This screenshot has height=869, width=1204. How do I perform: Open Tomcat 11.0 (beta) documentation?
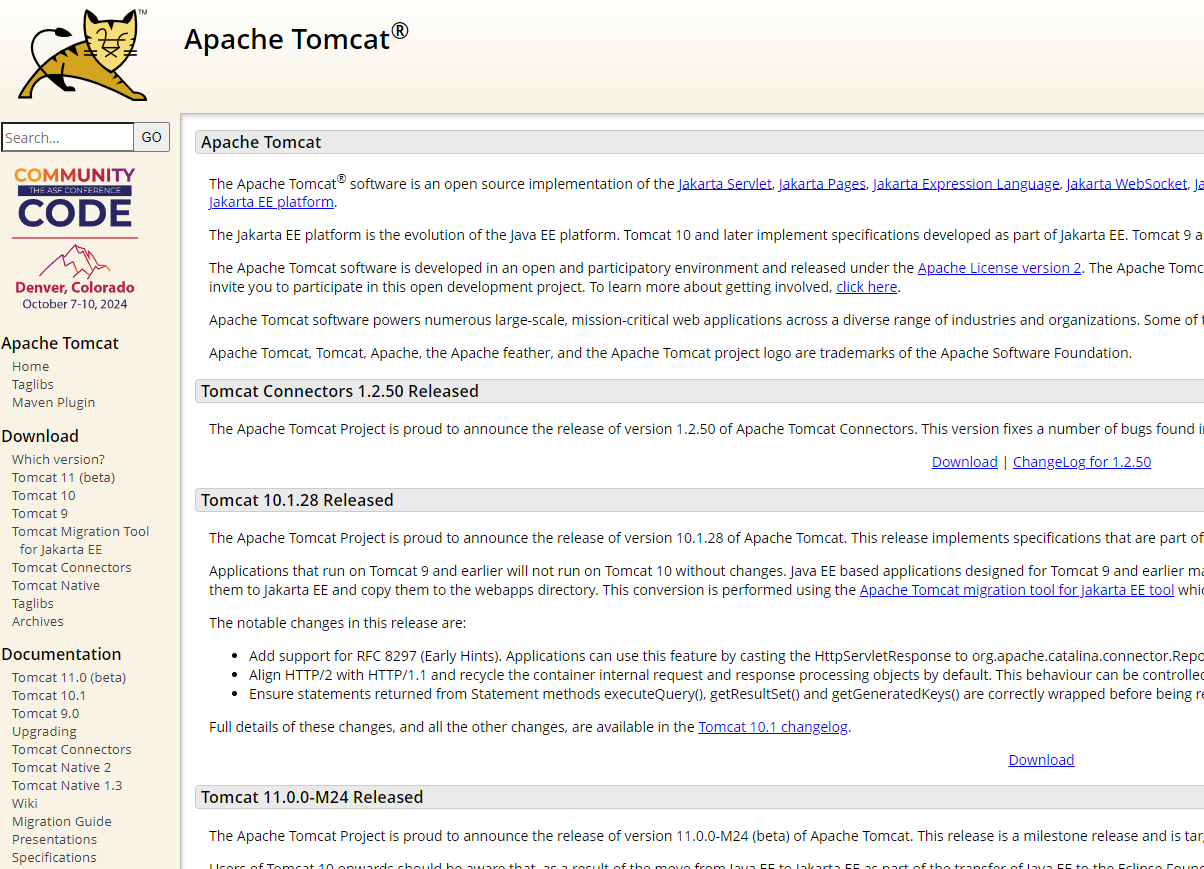pyautogui.click(x=69, y=677)
